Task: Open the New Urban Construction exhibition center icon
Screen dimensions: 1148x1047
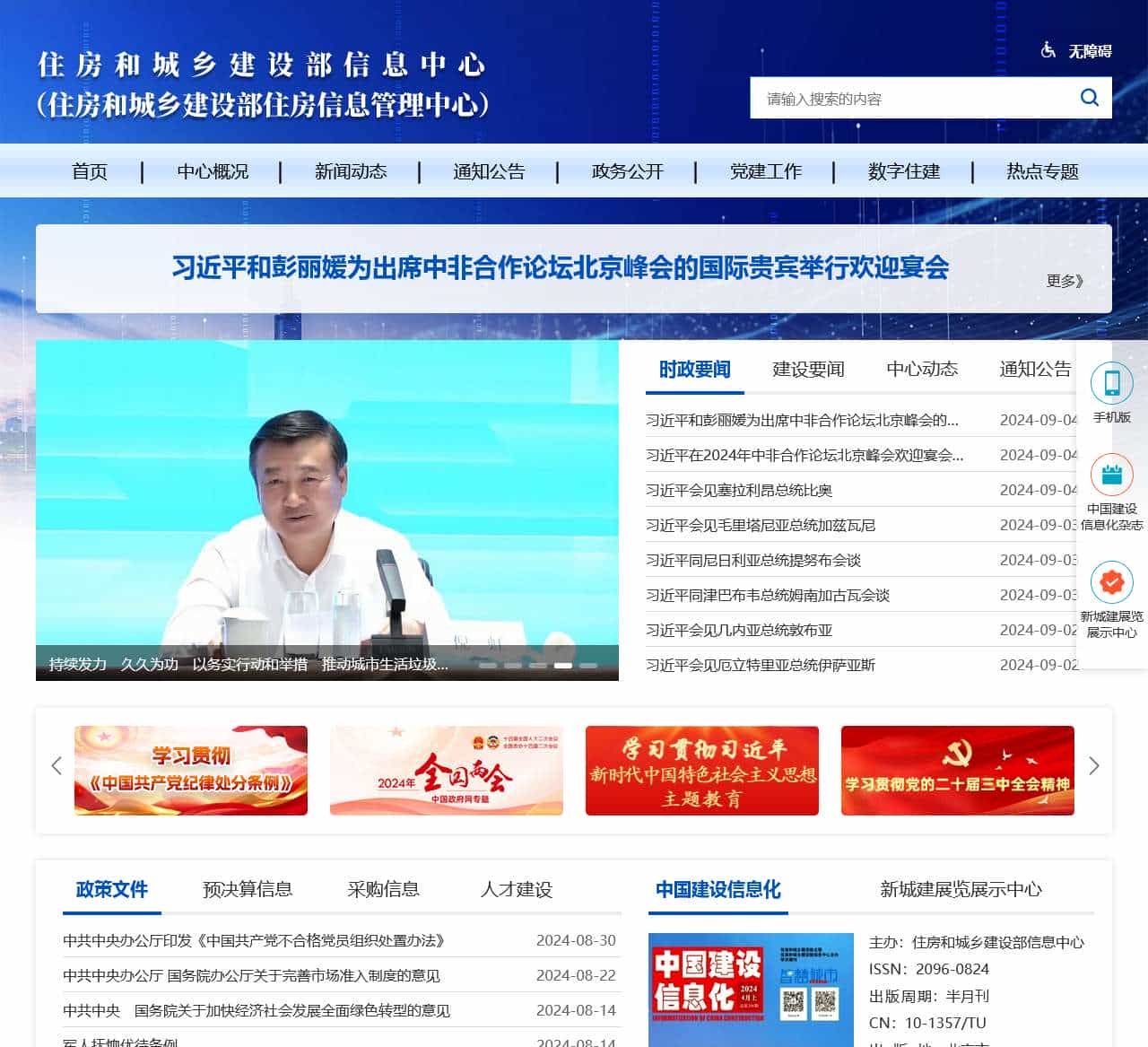Action: (1111, 583)
